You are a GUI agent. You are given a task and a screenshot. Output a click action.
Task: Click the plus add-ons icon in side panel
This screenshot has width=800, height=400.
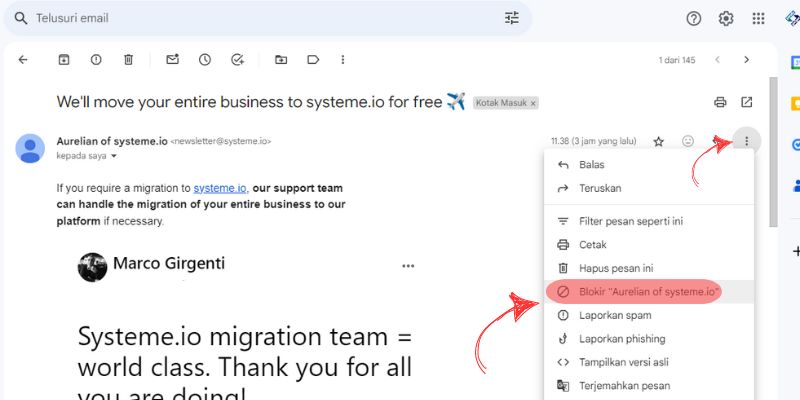pos(796,251)
